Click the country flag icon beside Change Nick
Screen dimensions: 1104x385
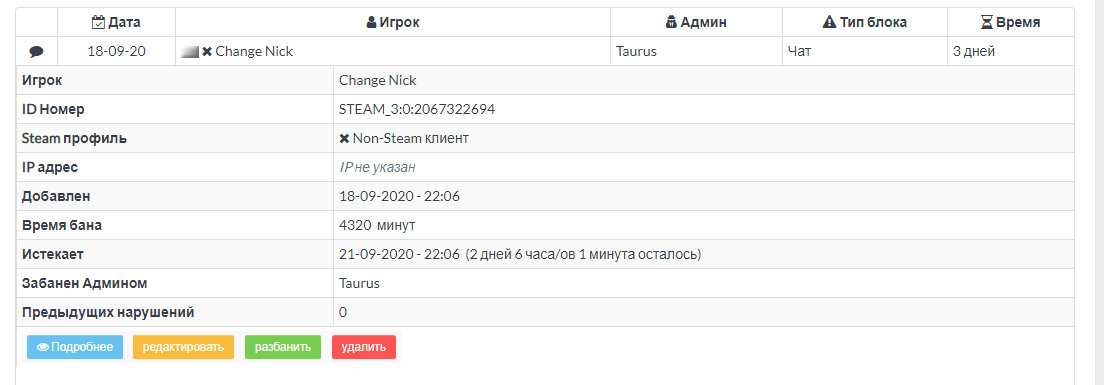tap(190, 51)
